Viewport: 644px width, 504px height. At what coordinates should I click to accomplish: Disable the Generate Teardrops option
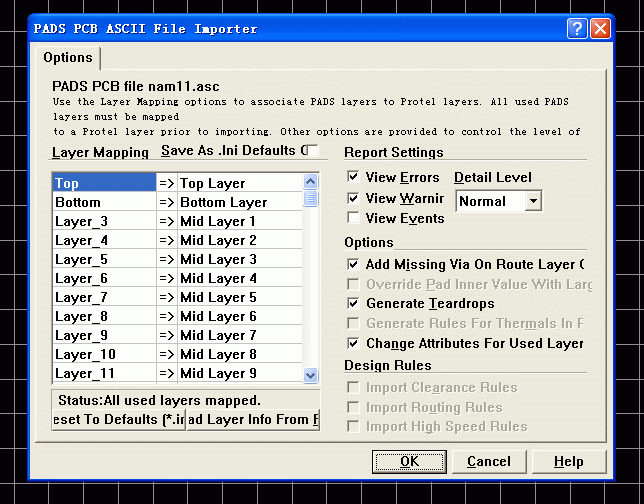(353, 303)
